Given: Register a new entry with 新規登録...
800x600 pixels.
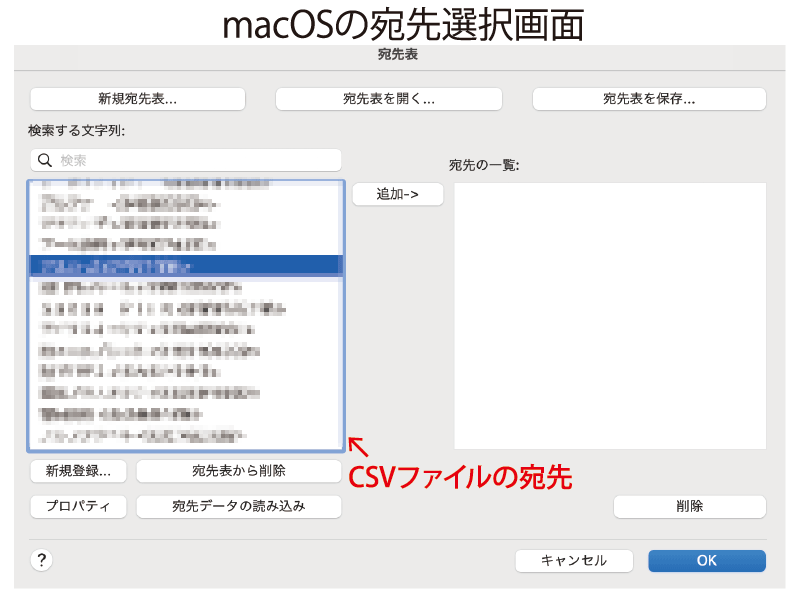Looking at the screenshot, I should point(78,471).
